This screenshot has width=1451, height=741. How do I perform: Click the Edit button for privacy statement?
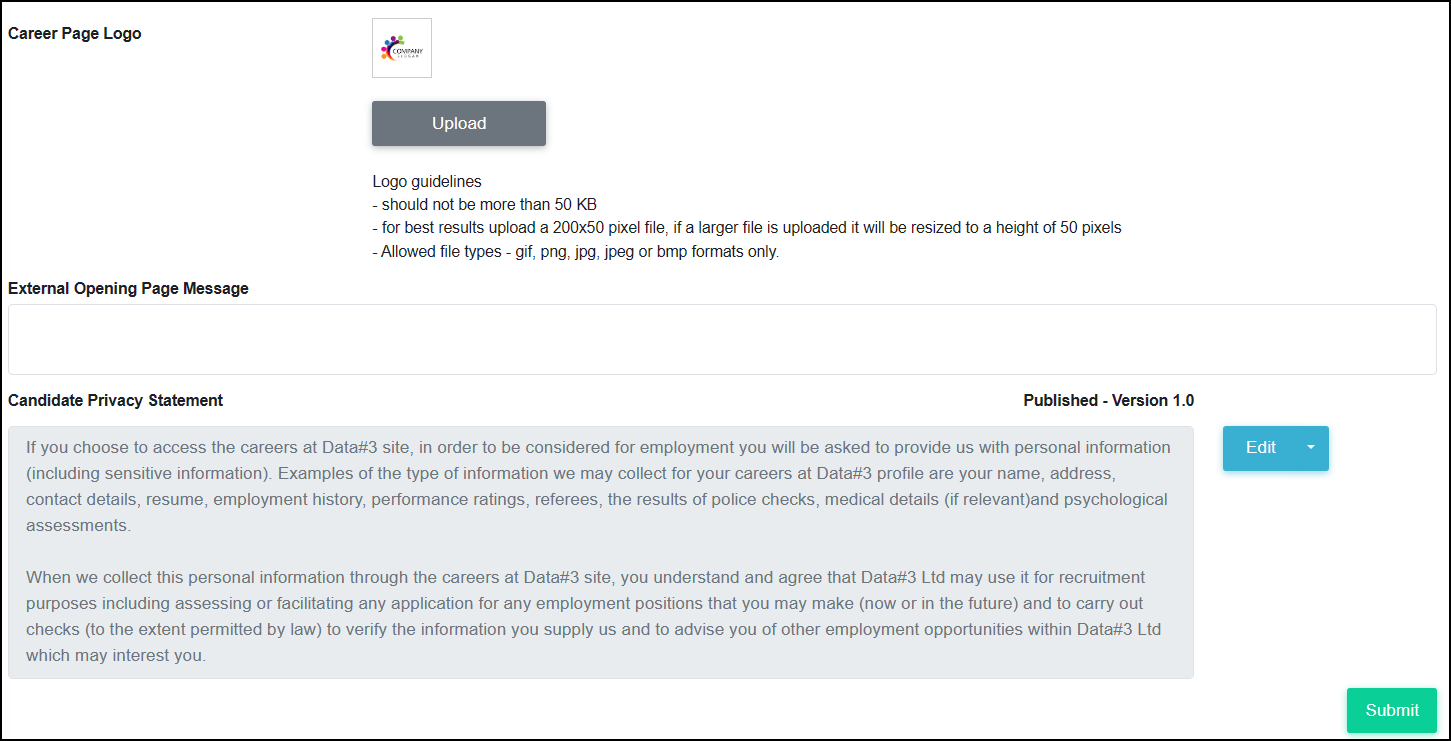pos(1260,448)
